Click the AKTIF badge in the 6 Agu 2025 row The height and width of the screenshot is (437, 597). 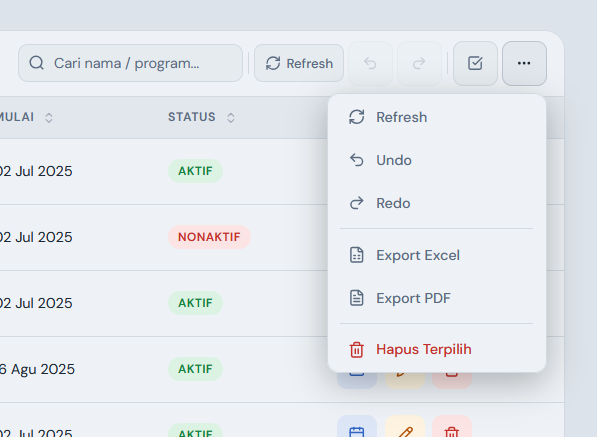195,369
